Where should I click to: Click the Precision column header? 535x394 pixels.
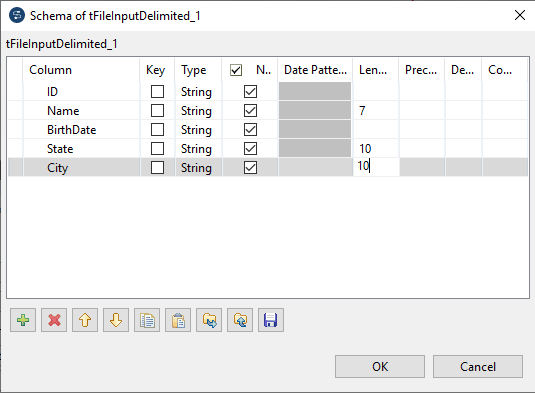click(x=422, y=70)
